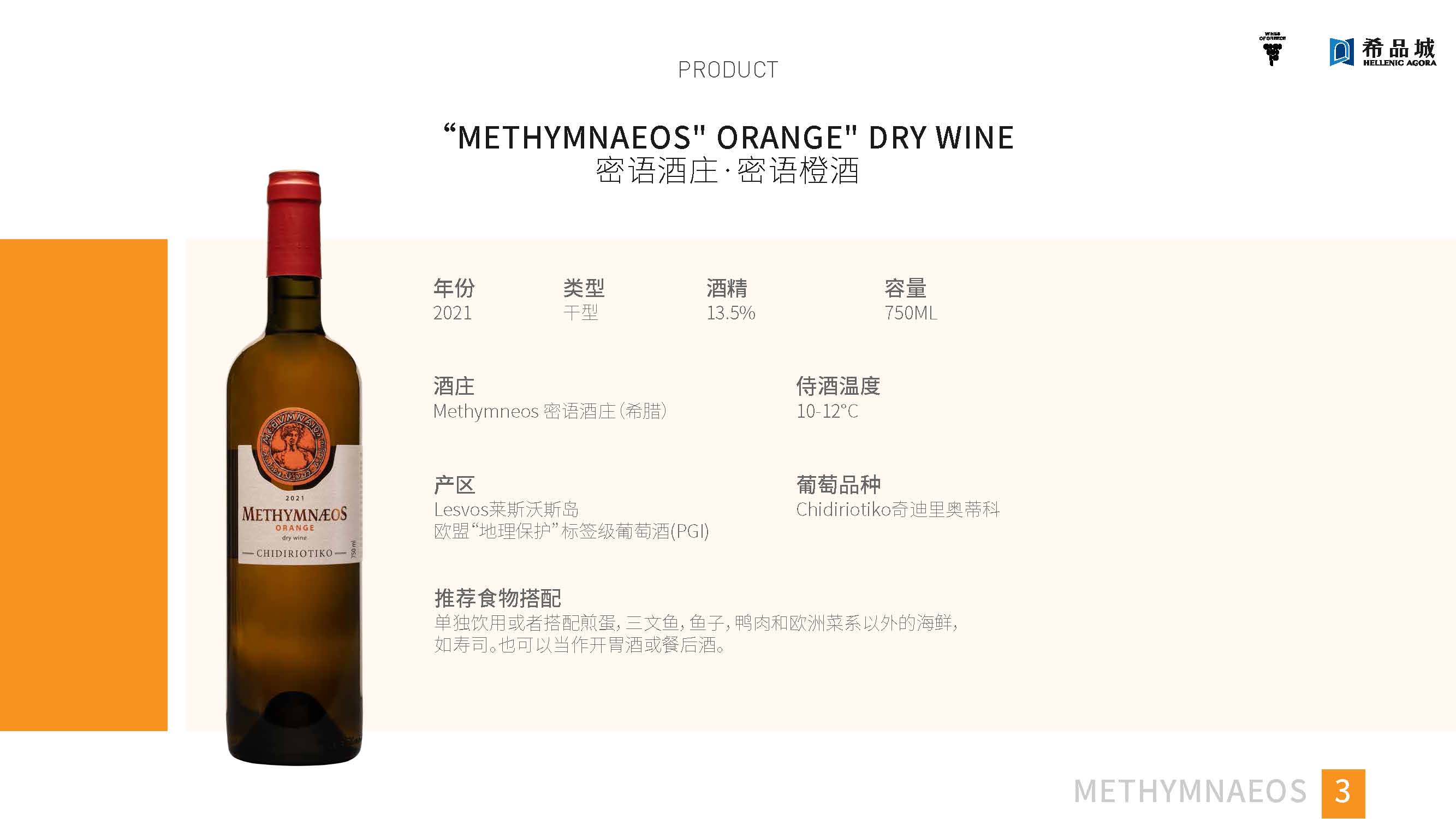Click the 希品城 brand name text
Screen dimensions: 1456x819
pyautogui.click(x=1398, y=48)
